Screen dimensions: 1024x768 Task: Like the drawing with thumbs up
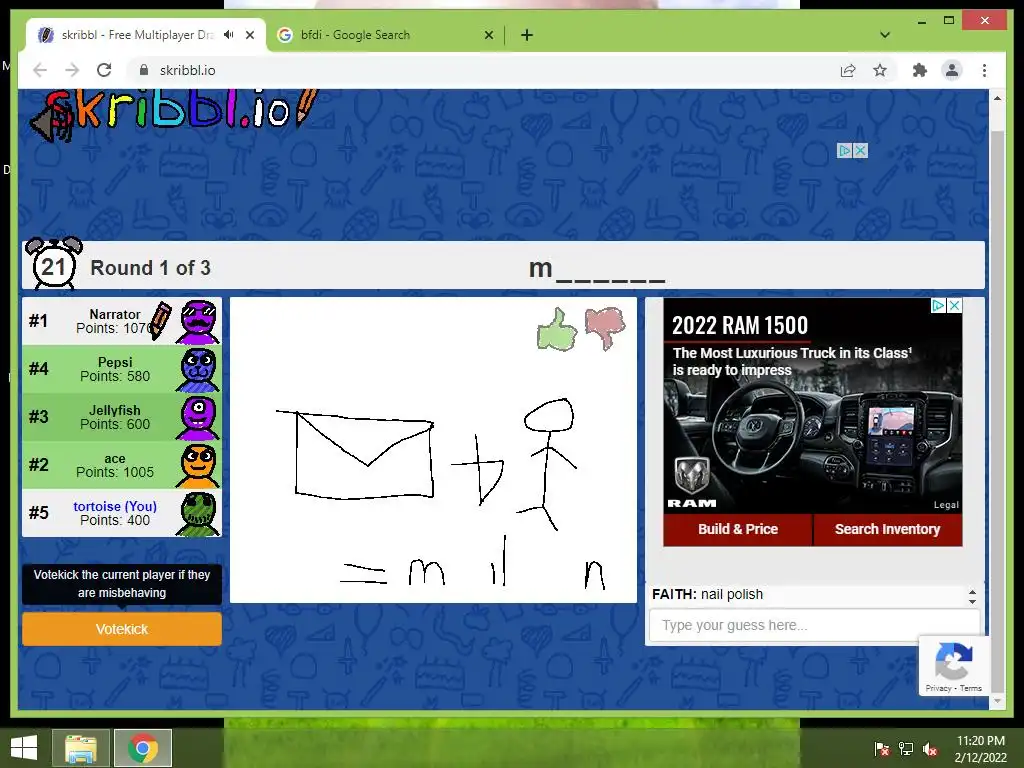557,329
